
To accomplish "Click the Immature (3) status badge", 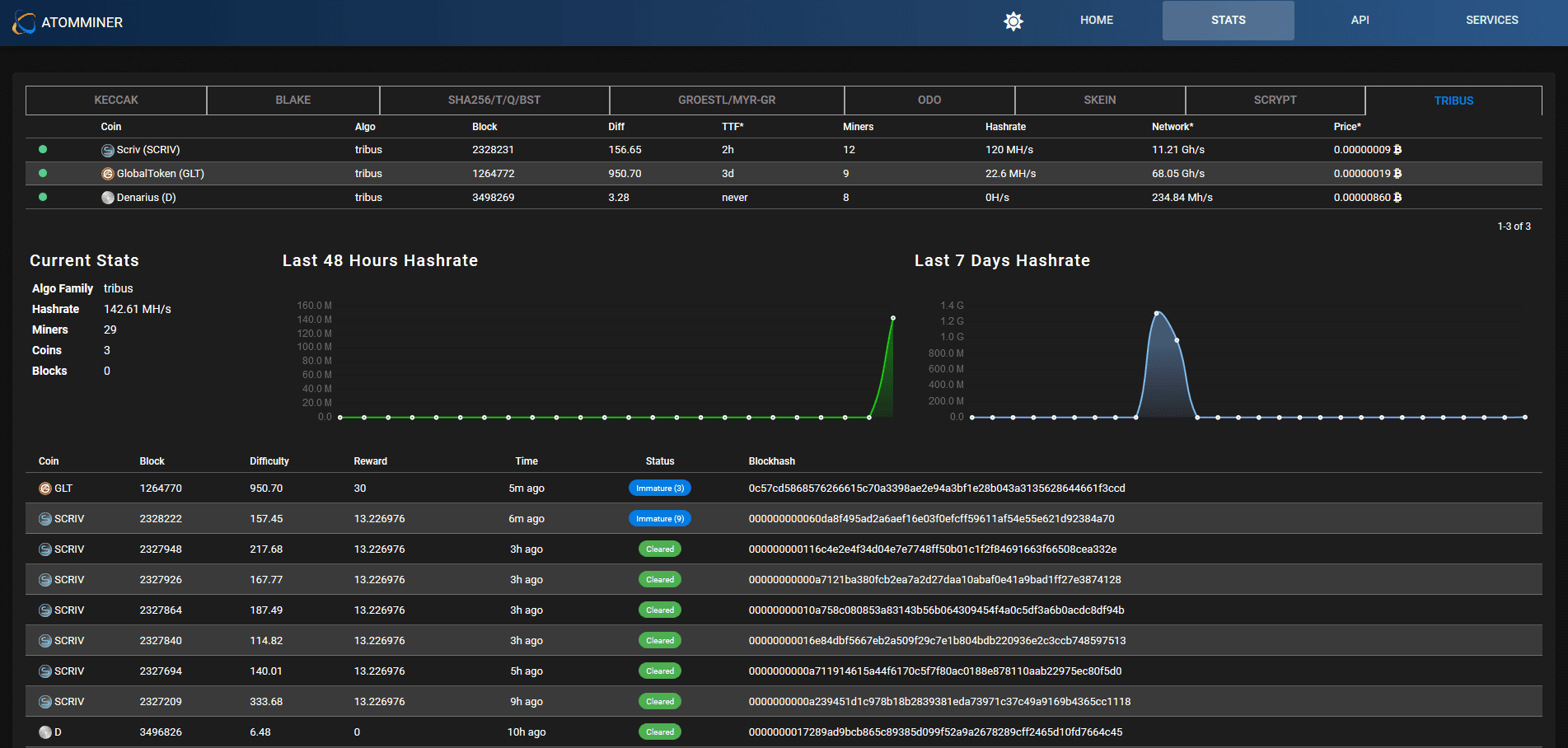I will [x=660, y=489].
